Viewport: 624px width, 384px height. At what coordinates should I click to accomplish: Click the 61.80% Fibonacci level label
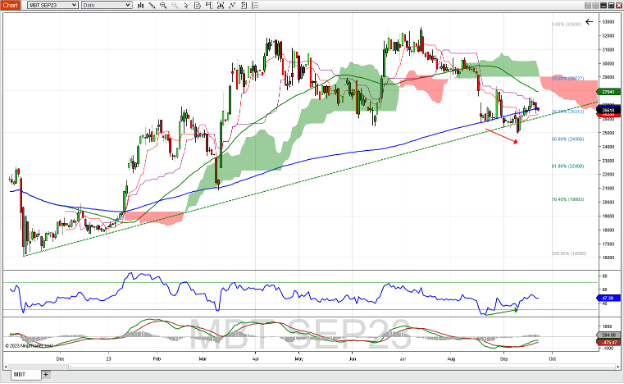pyautogui.click(x=568, y=166)
